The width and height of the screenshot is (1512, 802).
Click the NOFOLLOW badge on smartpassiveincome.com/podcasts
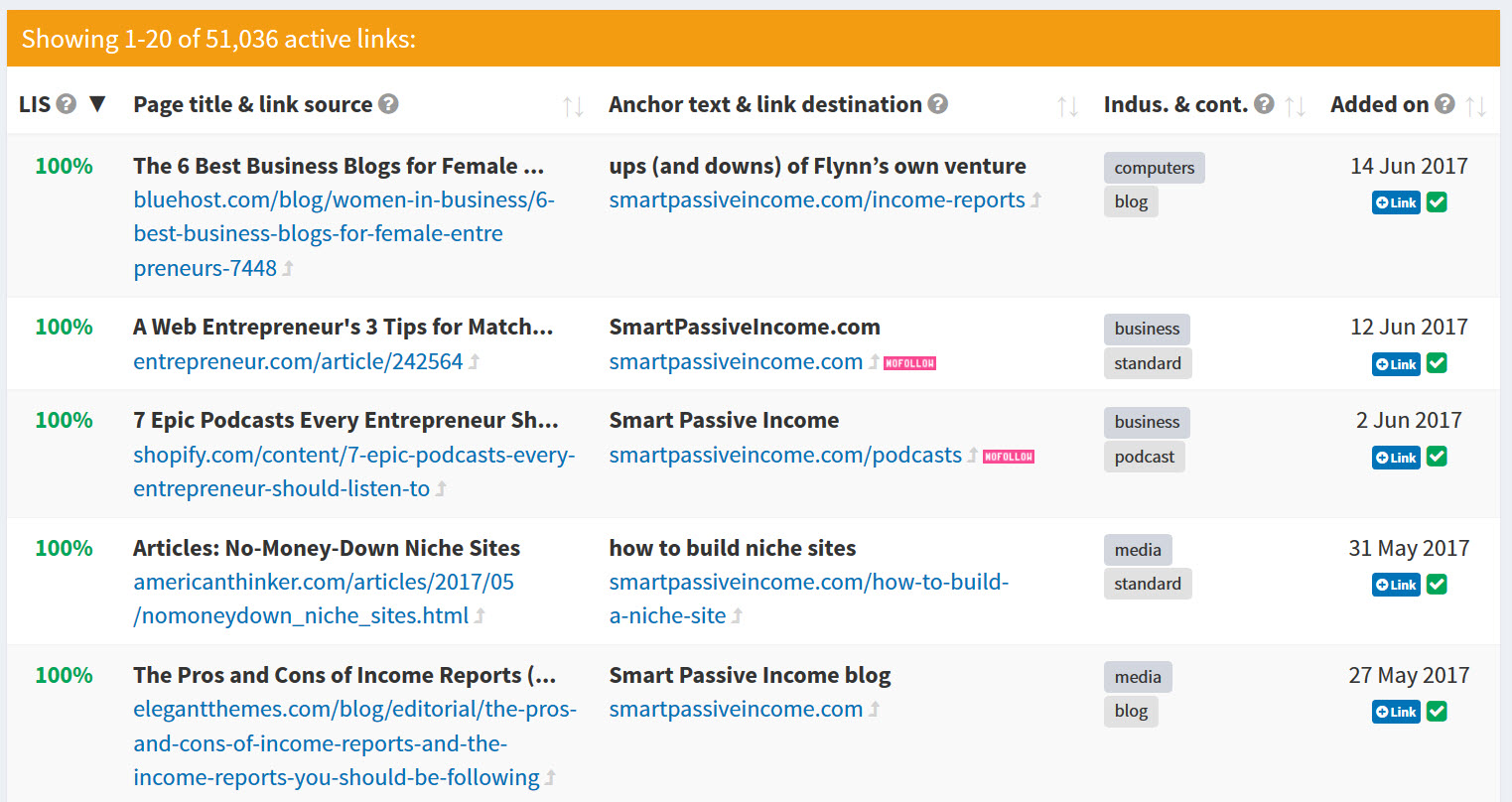[1009, 457]
